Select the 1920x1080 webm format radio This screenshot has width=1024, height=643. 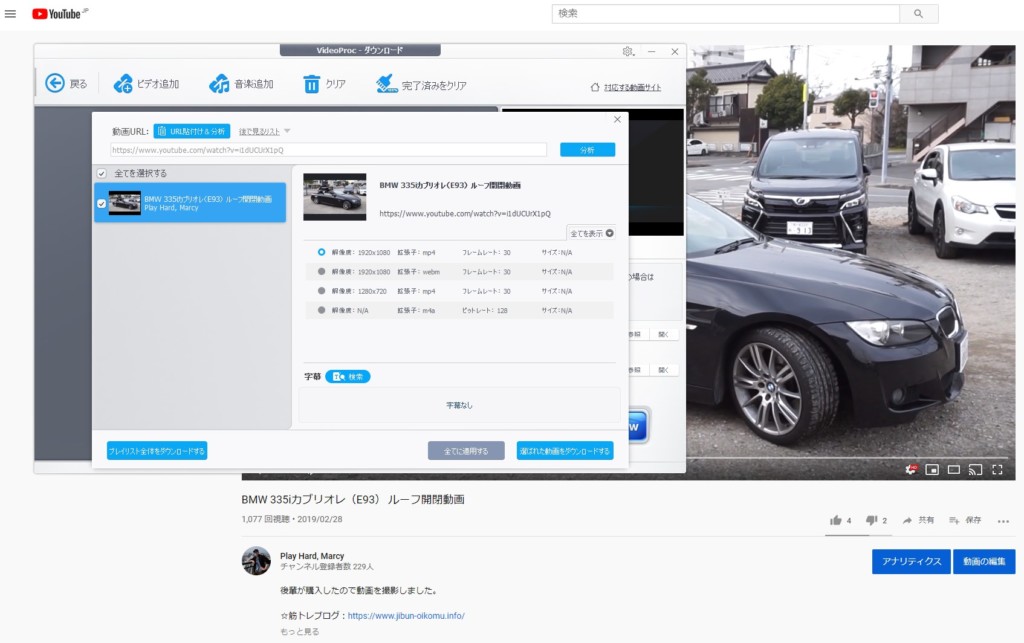click(x=321, y=272)
